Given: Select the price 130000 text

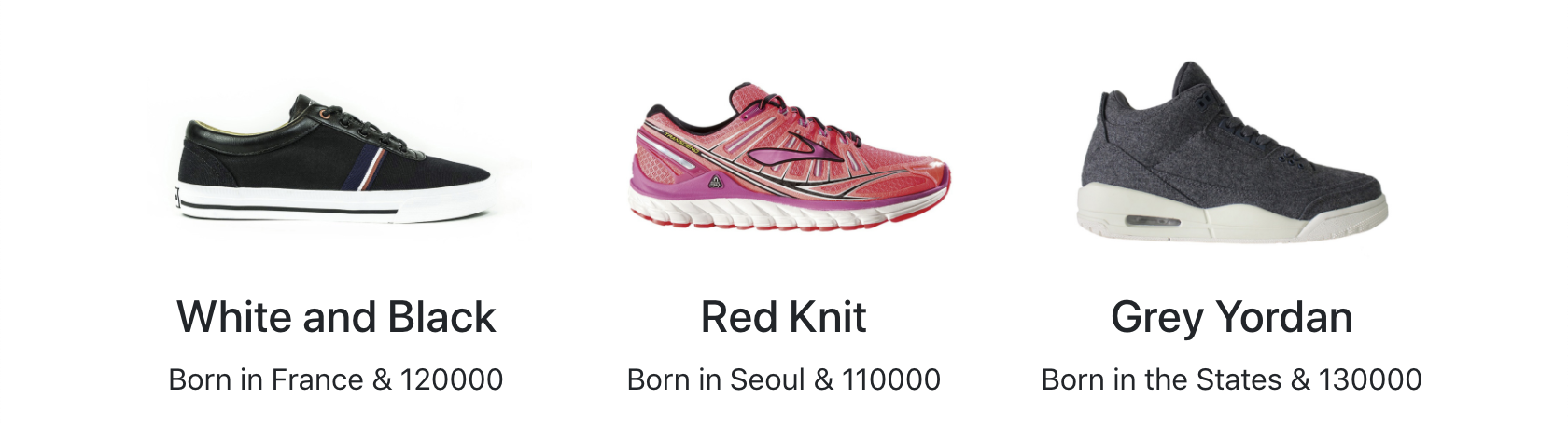Looking at the screenshot, I should [x=1370, y=379].
